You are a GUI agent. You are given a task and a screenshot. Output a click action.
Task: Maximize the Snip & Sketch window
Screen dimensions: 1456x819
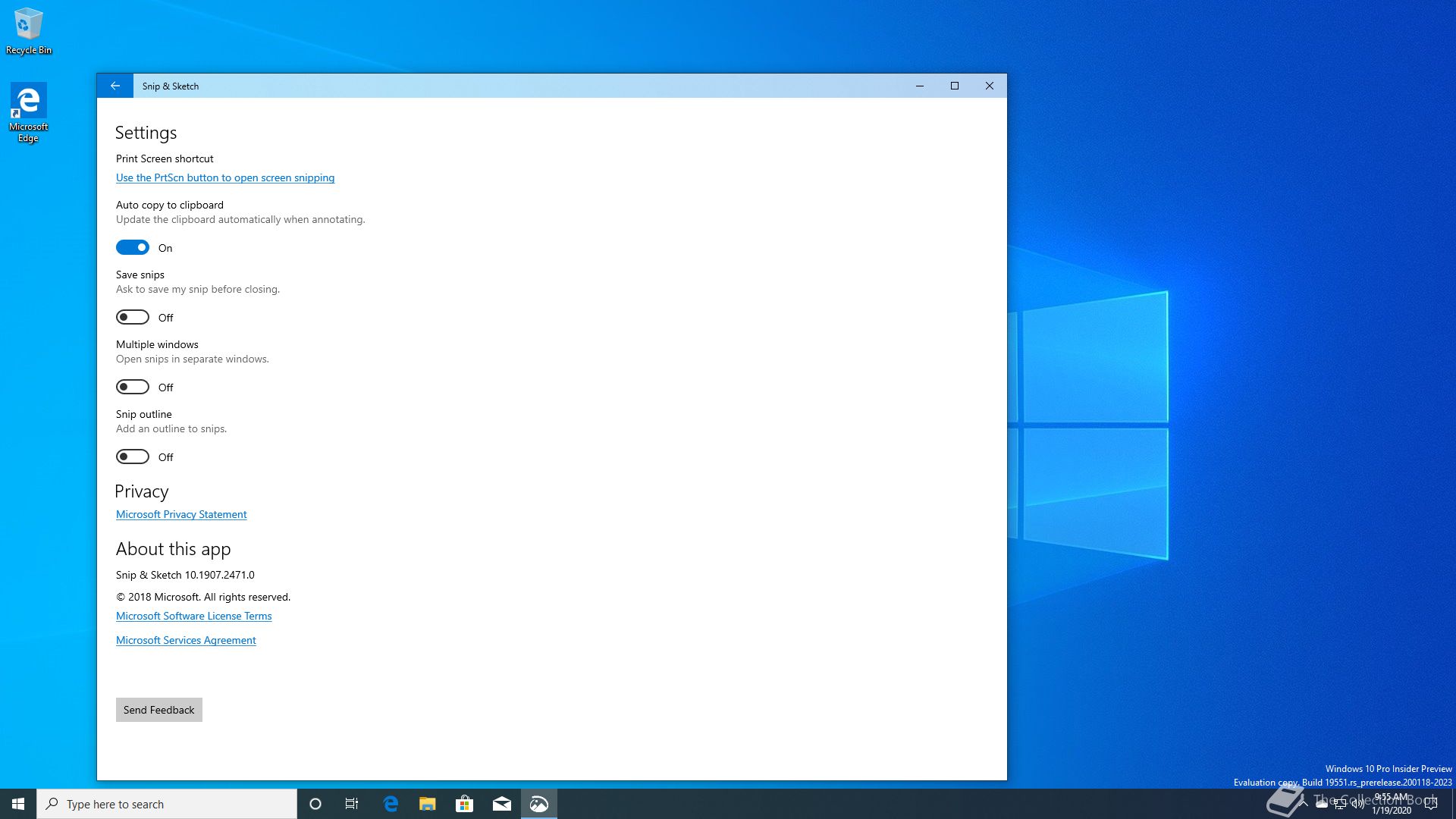(x=955, y=86)
